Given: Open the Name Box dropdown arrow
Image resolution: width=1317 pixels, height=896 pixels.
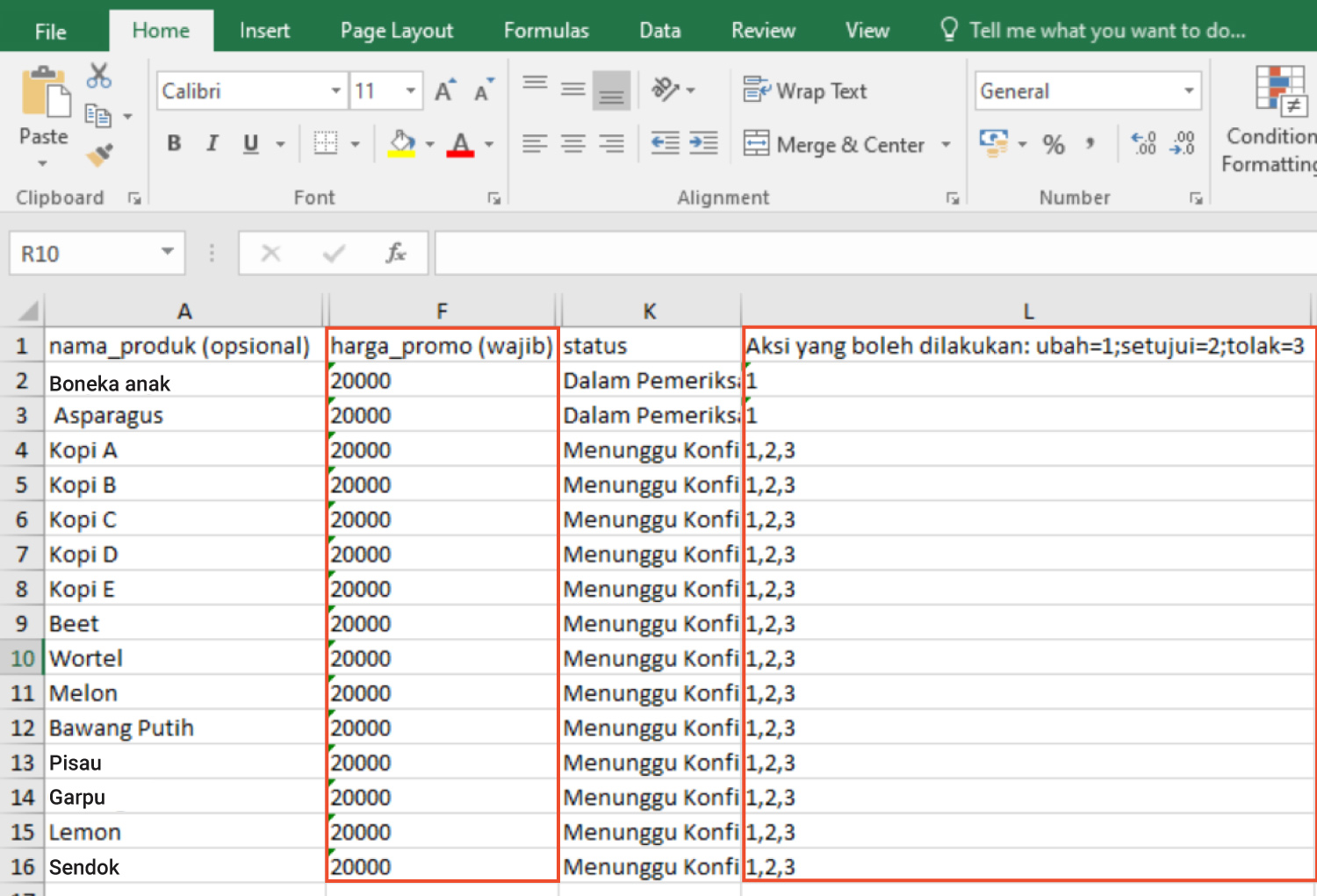Looking at the screenshot, I should point(167,253).
